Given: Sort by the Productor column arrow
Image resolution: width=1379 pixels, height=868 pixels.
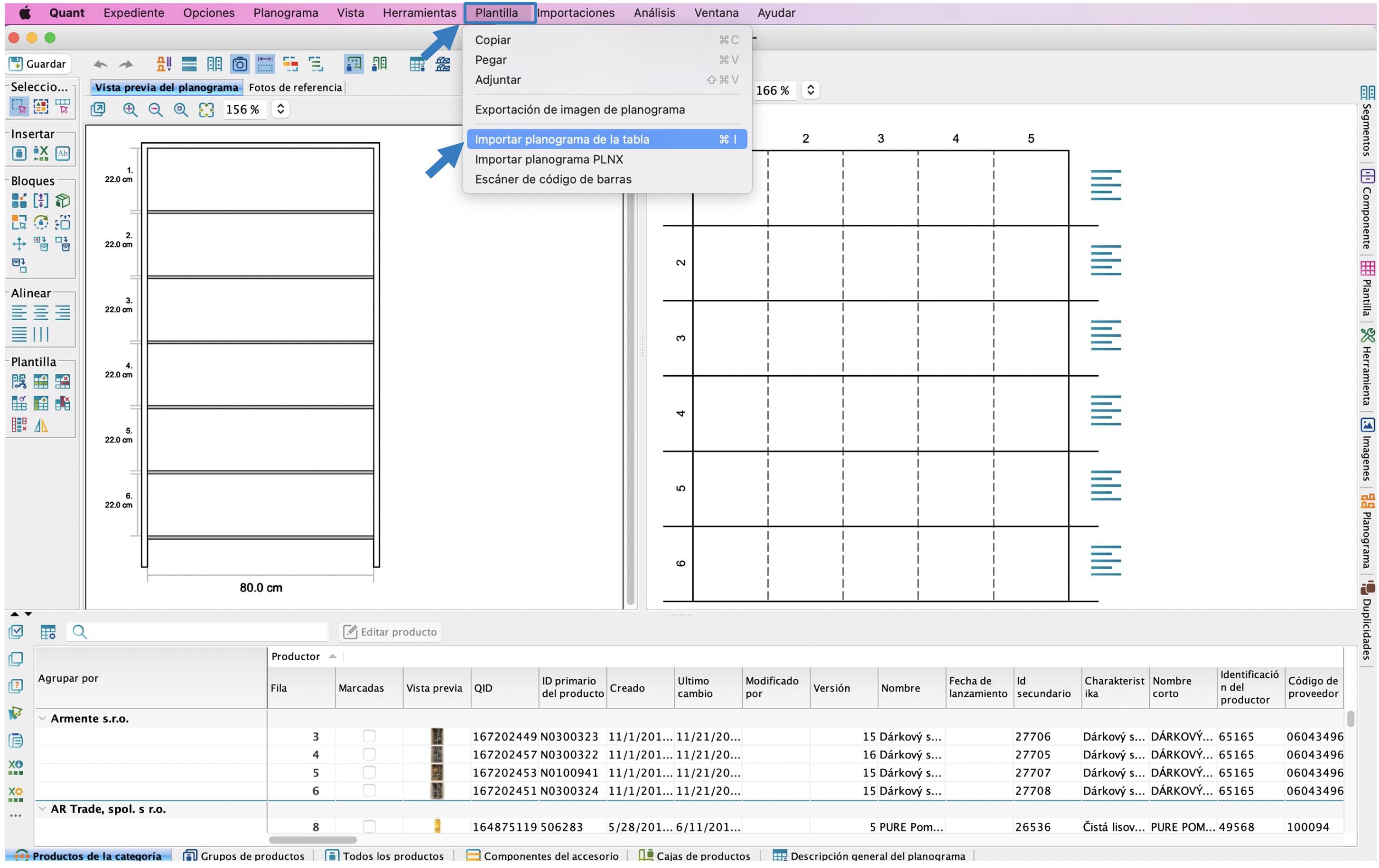Looking at the screenshot, I should [x=333, y=656].
